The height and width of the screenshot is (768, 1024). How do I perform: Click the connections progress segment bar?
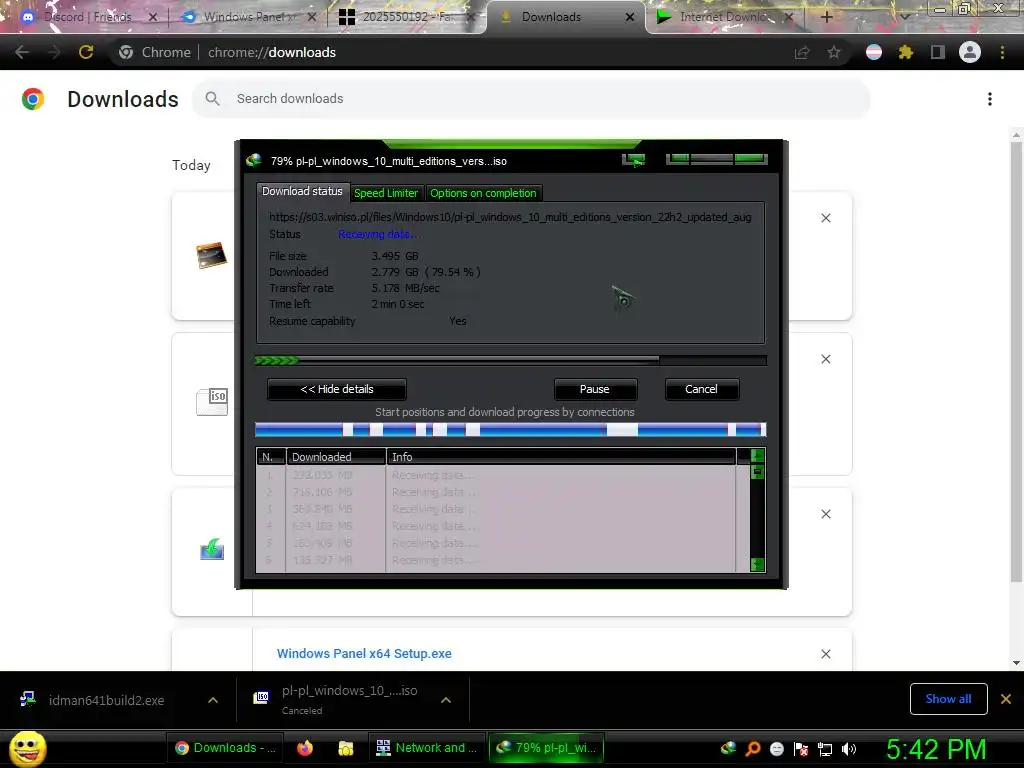point(510,430)
